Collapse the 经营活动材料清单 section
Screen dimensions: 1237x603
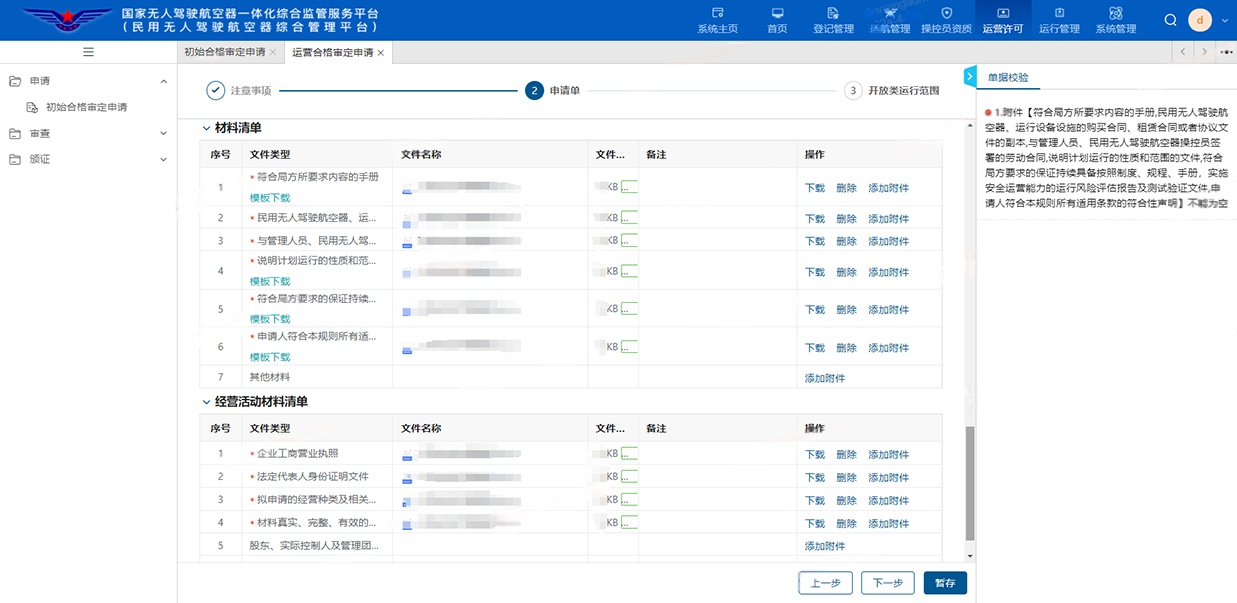pos(207,401)
